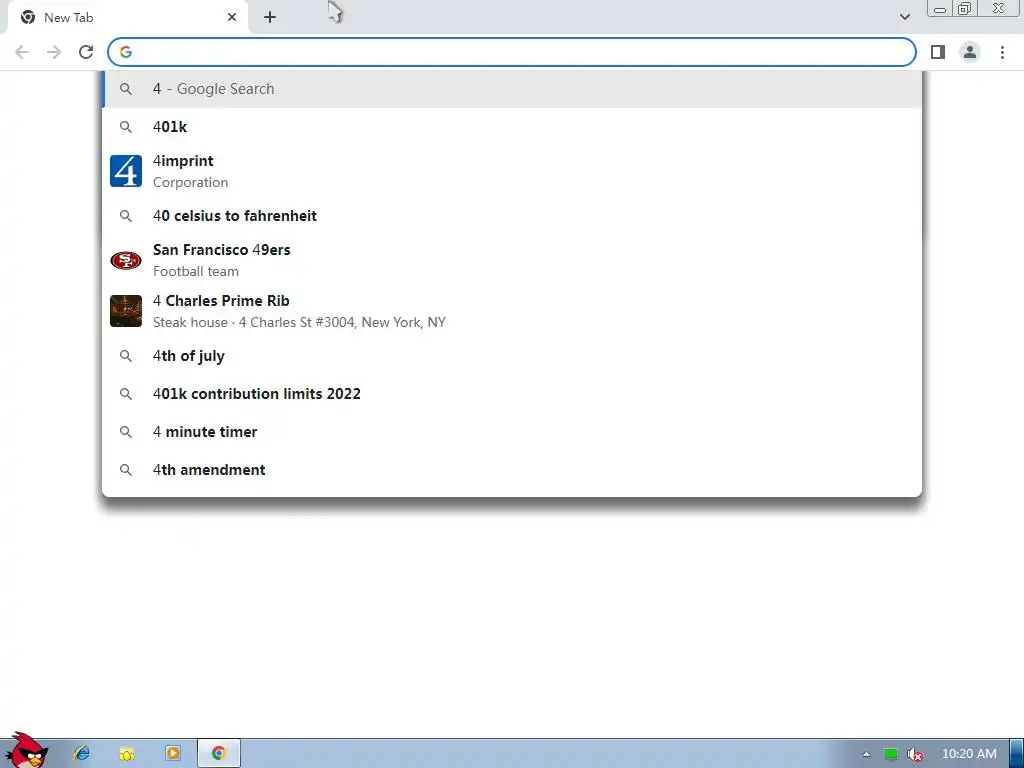1024x768 pixels.
Task: Click the 4 Charles Prime Rib photo
Action: pyautogui.click(x=126, y=311)
